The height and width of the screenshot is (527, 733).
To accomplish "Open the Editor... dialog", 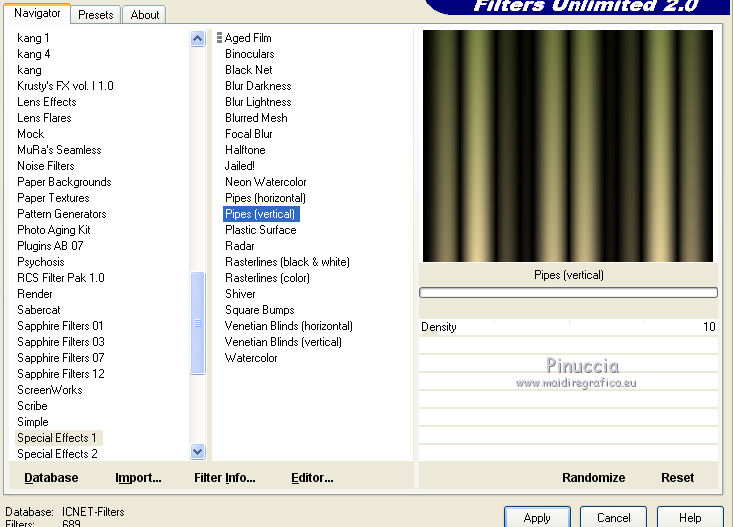I will 312,477.
